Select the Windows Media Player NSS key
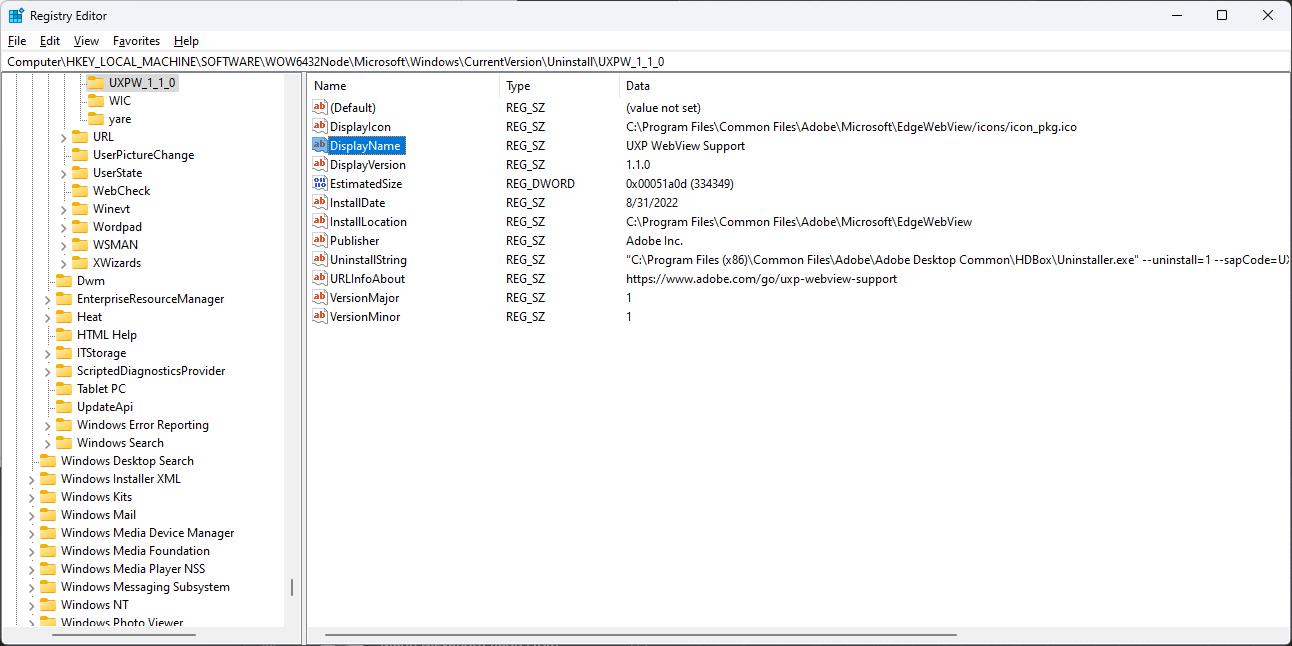The width and height of the screenshot is (1292, 646). point(132,569)
